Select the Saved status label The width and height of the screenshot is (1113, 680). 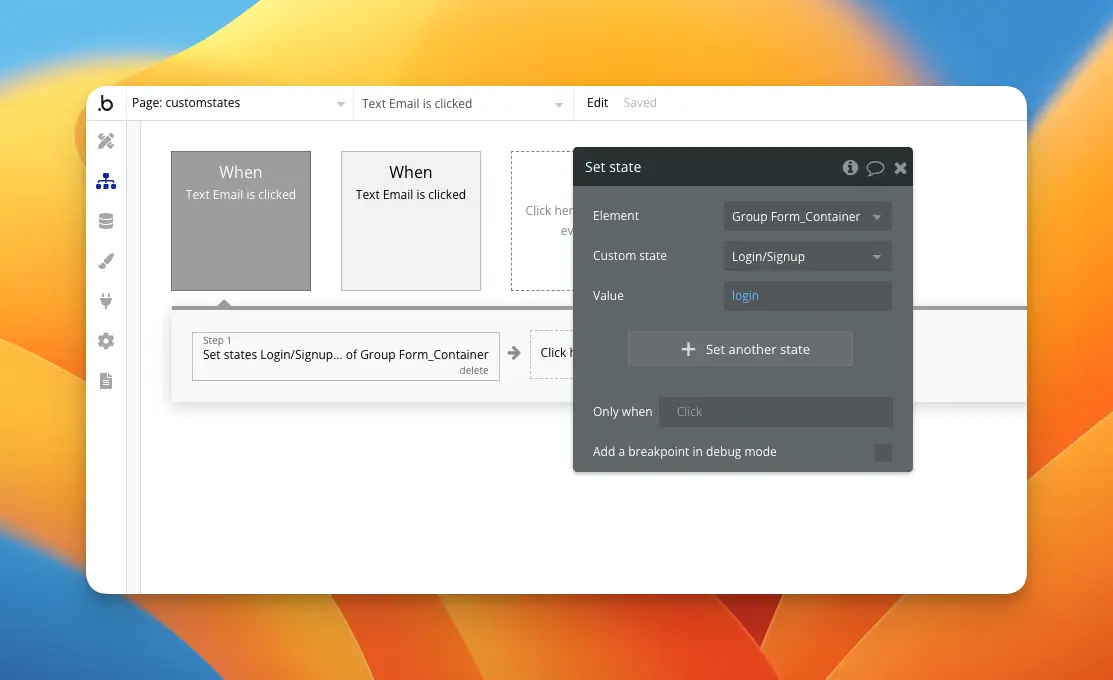[x=640, y=102]
